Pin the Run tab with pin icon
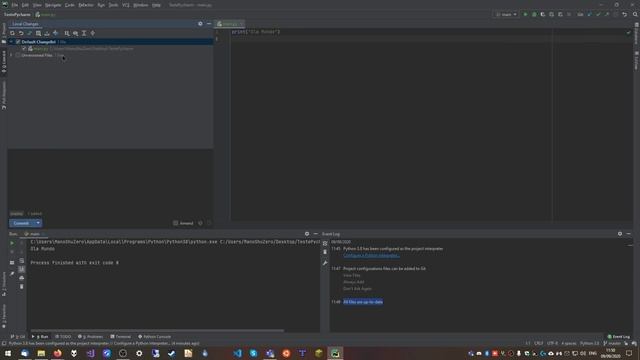Screen dimensions: 640x360 (x=12, y=273)
